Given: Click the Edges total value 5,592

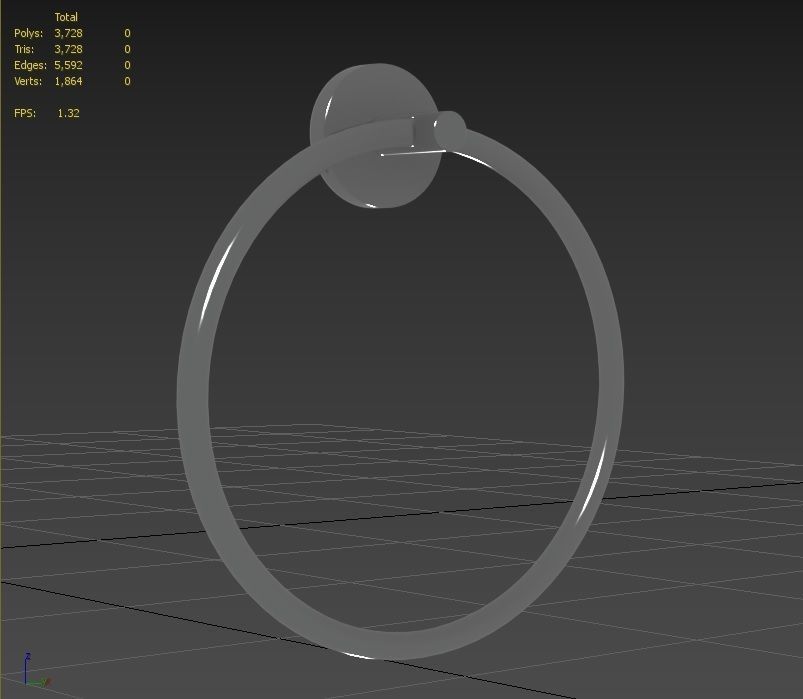Looking at the screenshot, I should pyautogui.click(x=69, y=65).
